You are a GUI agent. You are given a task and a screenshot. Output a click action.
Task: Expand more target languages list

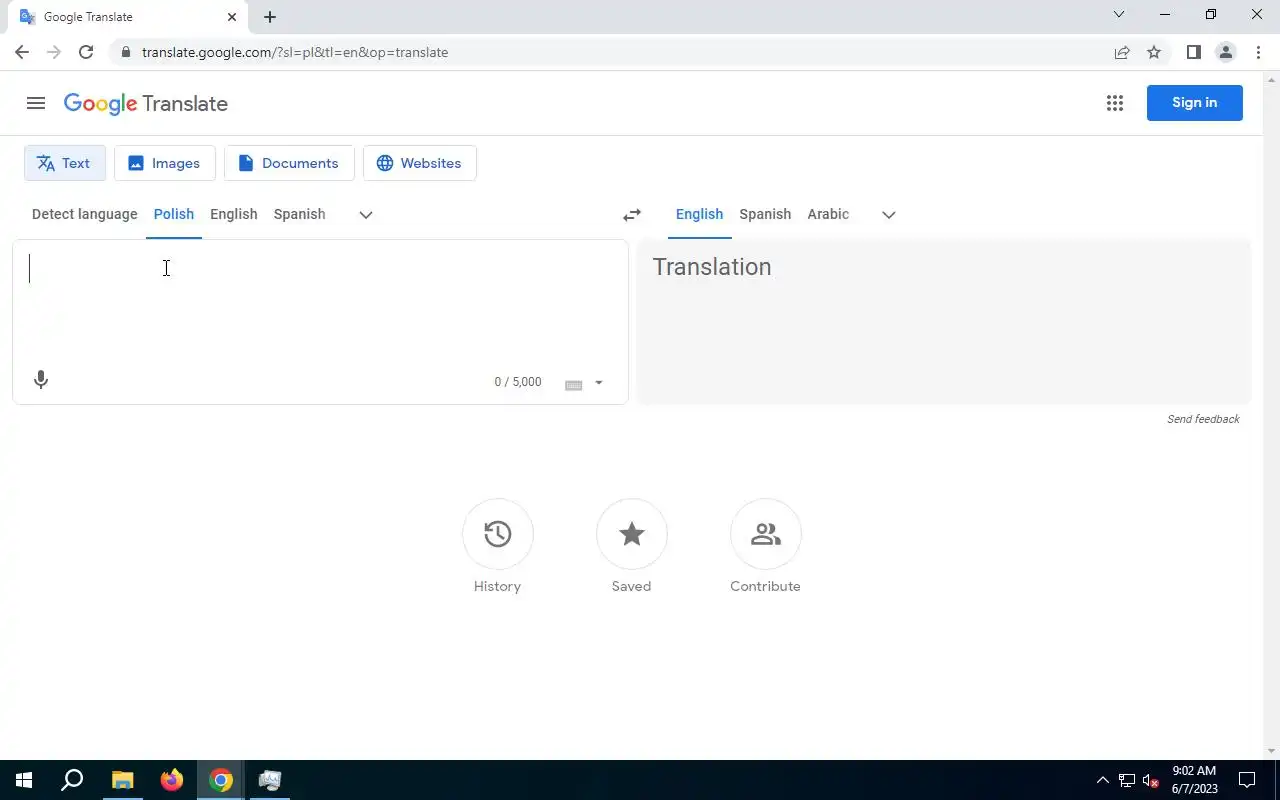888,215
